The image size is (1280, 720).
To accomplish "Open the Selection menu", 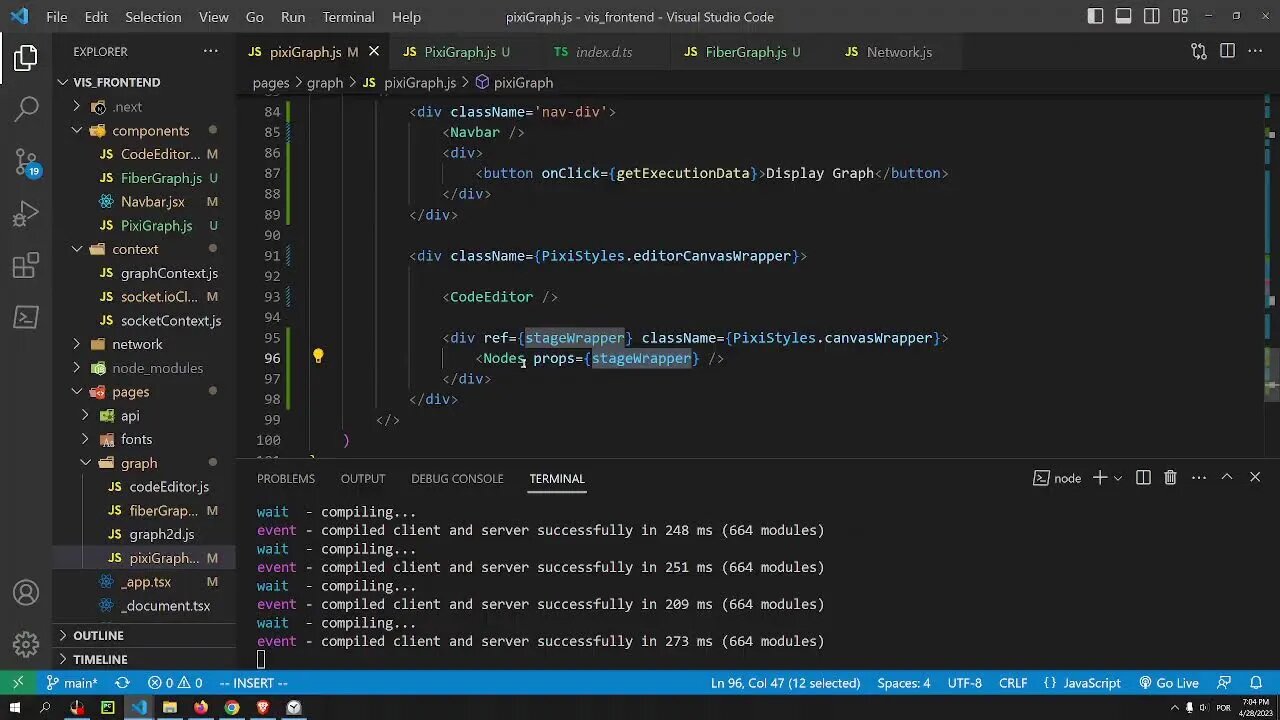I will (153, 17).
